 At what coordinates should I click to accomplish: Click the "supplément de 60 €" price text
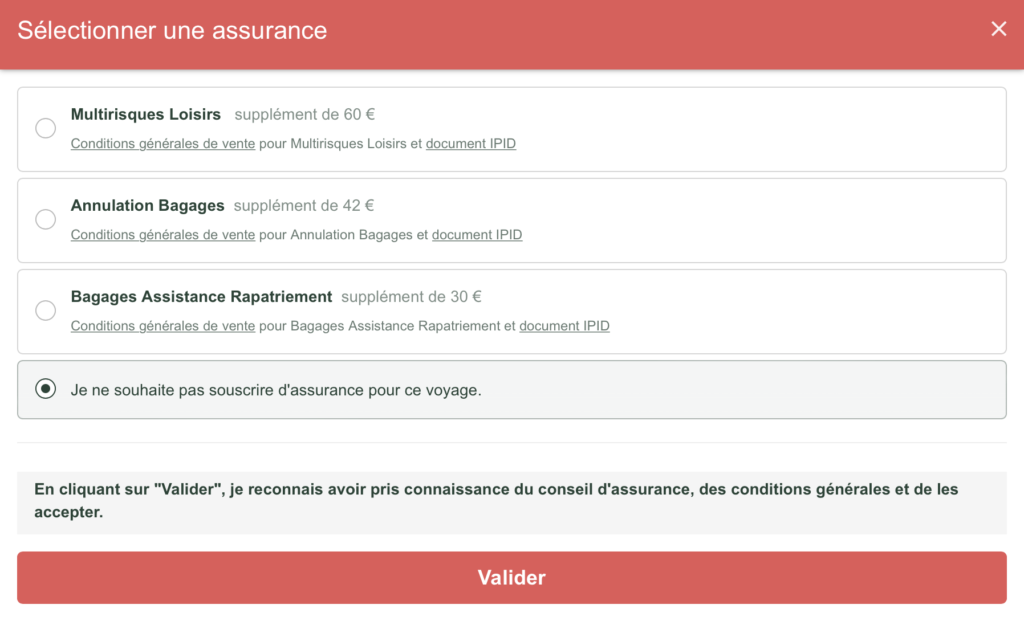point(304,114)
